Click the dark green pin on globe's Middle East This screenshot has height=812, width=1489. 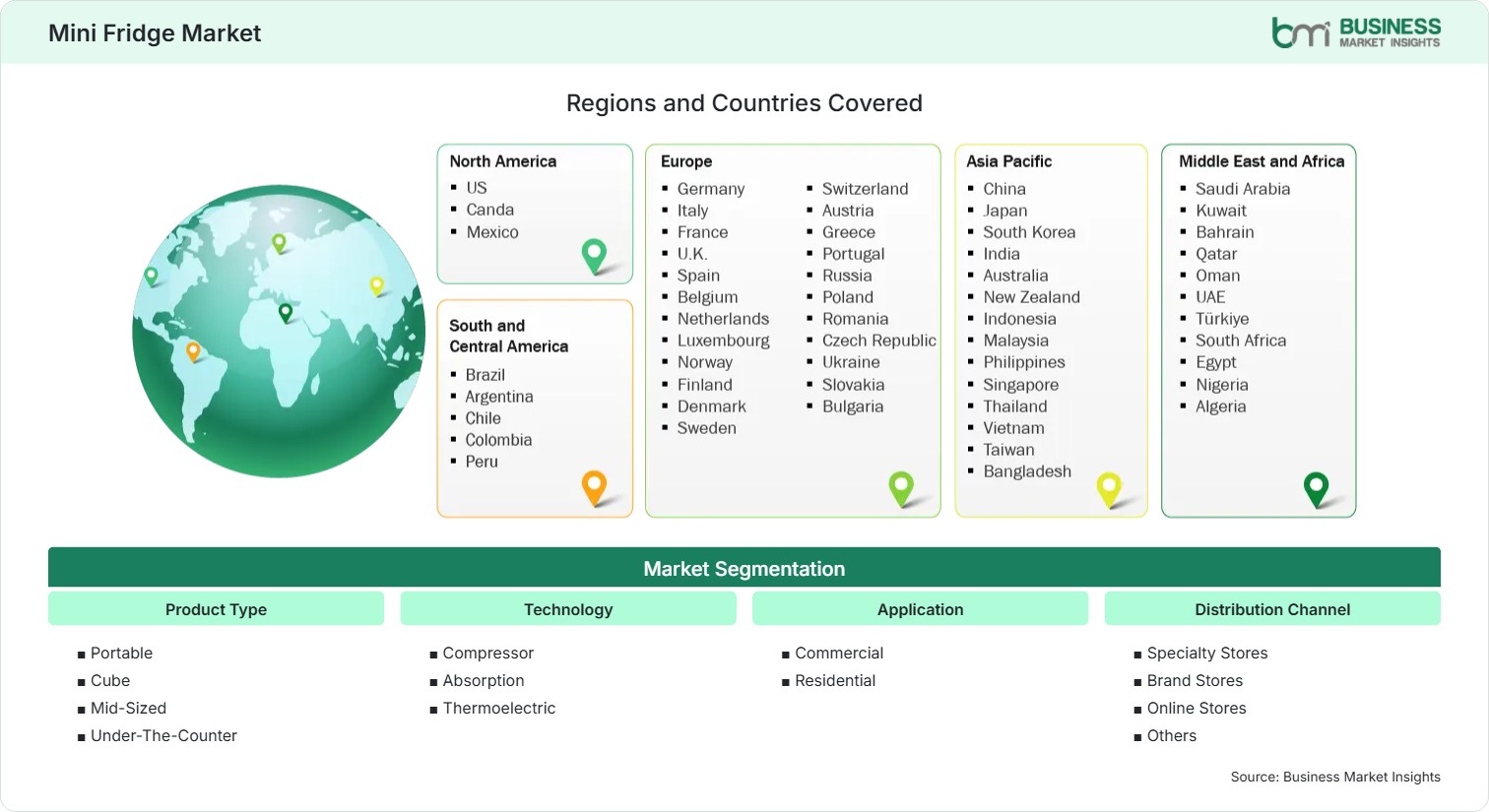pos(286,313)
